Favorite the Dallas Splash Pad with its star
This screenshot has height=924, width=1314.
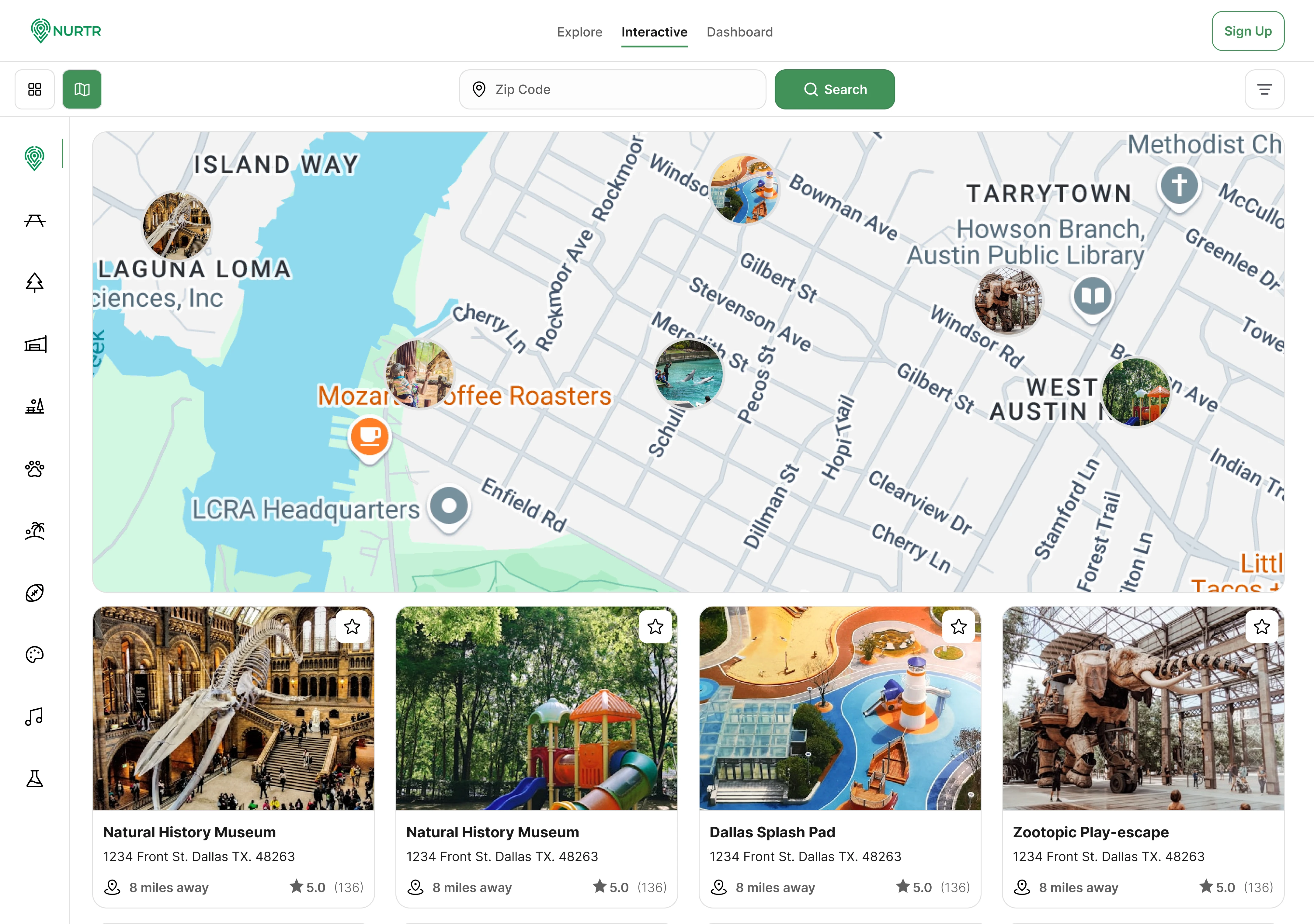coord(959,627)
